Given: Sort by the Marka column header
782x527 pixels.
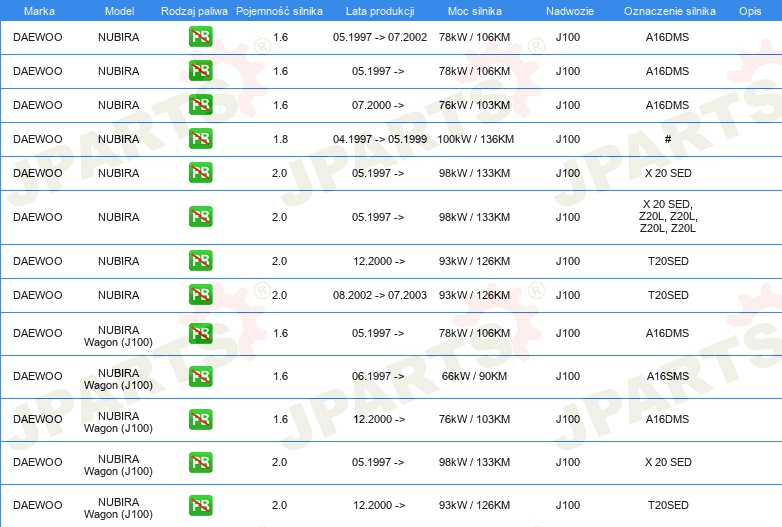Looking at the screenshot, I should (x=38, y=10).
